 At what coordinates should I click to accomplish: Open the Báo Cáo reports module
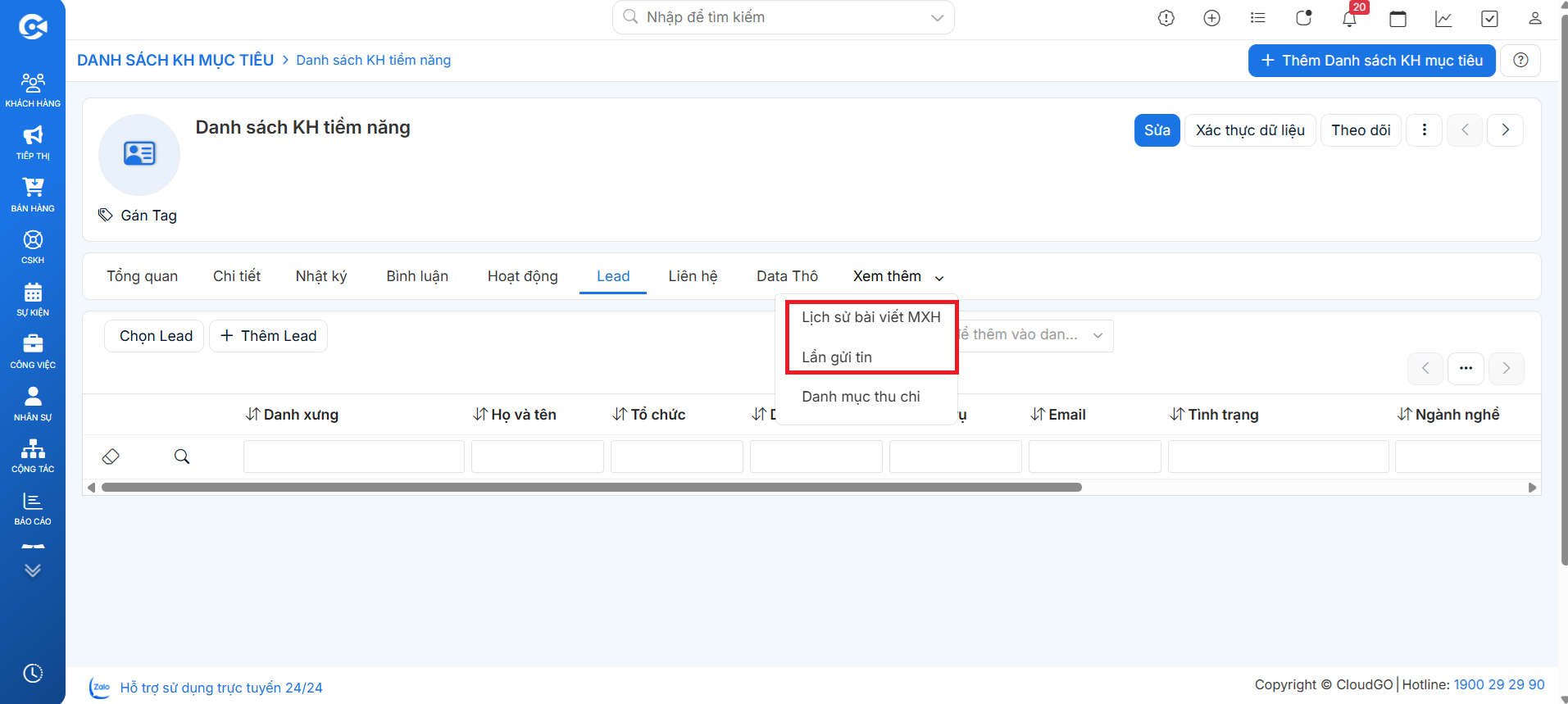point(33,508)
